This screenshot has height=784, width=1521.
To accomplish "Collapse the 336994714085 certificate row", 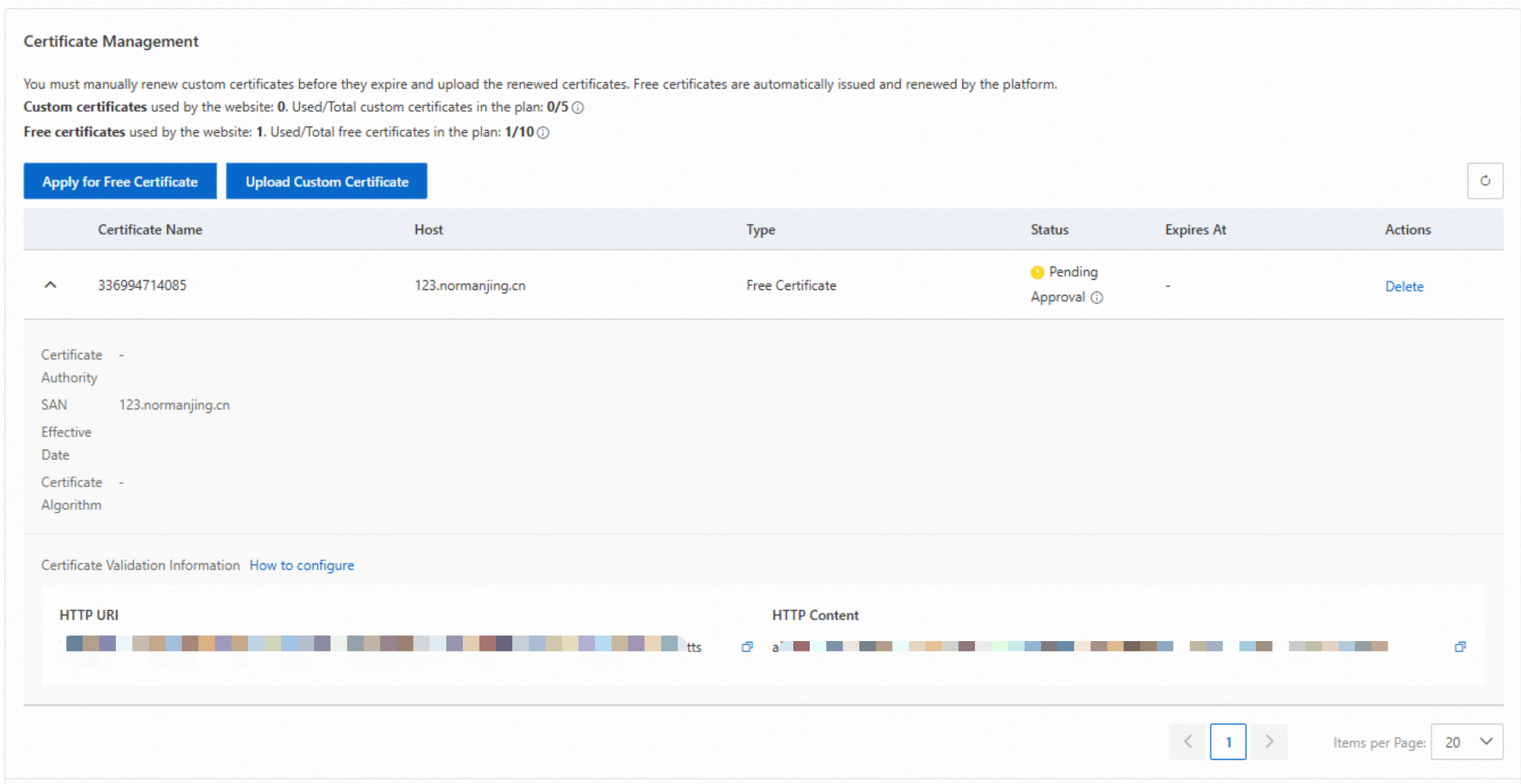I will click(50, 285).
